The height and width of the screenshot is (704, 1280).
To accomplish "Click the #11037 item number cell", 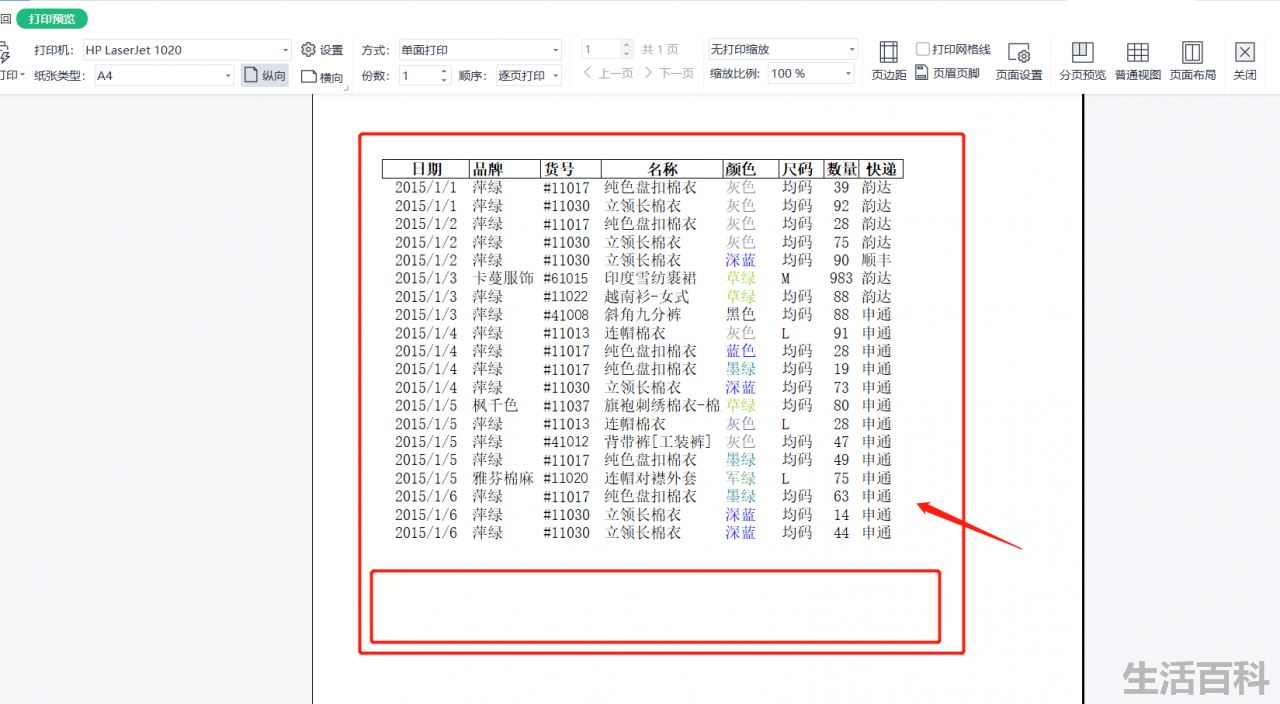I will [x=566, y=405].
